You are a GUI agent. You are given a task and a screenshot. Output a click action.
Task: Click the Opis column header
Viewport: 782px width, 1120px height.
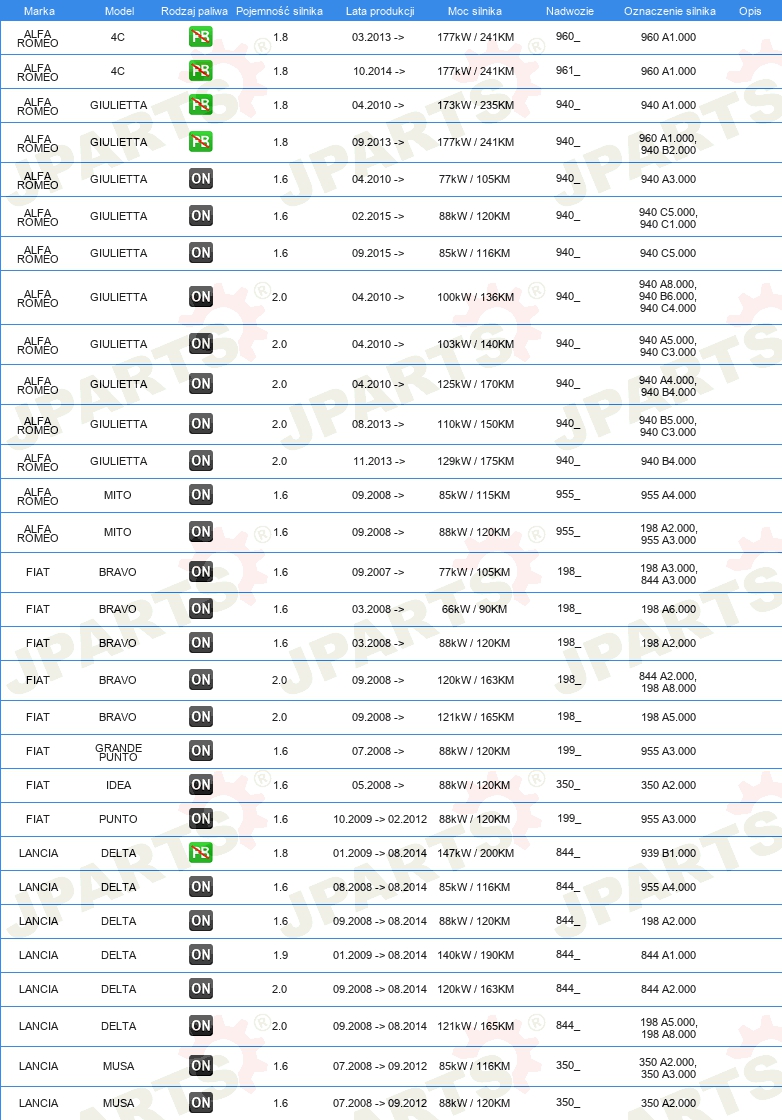(750, 11)
